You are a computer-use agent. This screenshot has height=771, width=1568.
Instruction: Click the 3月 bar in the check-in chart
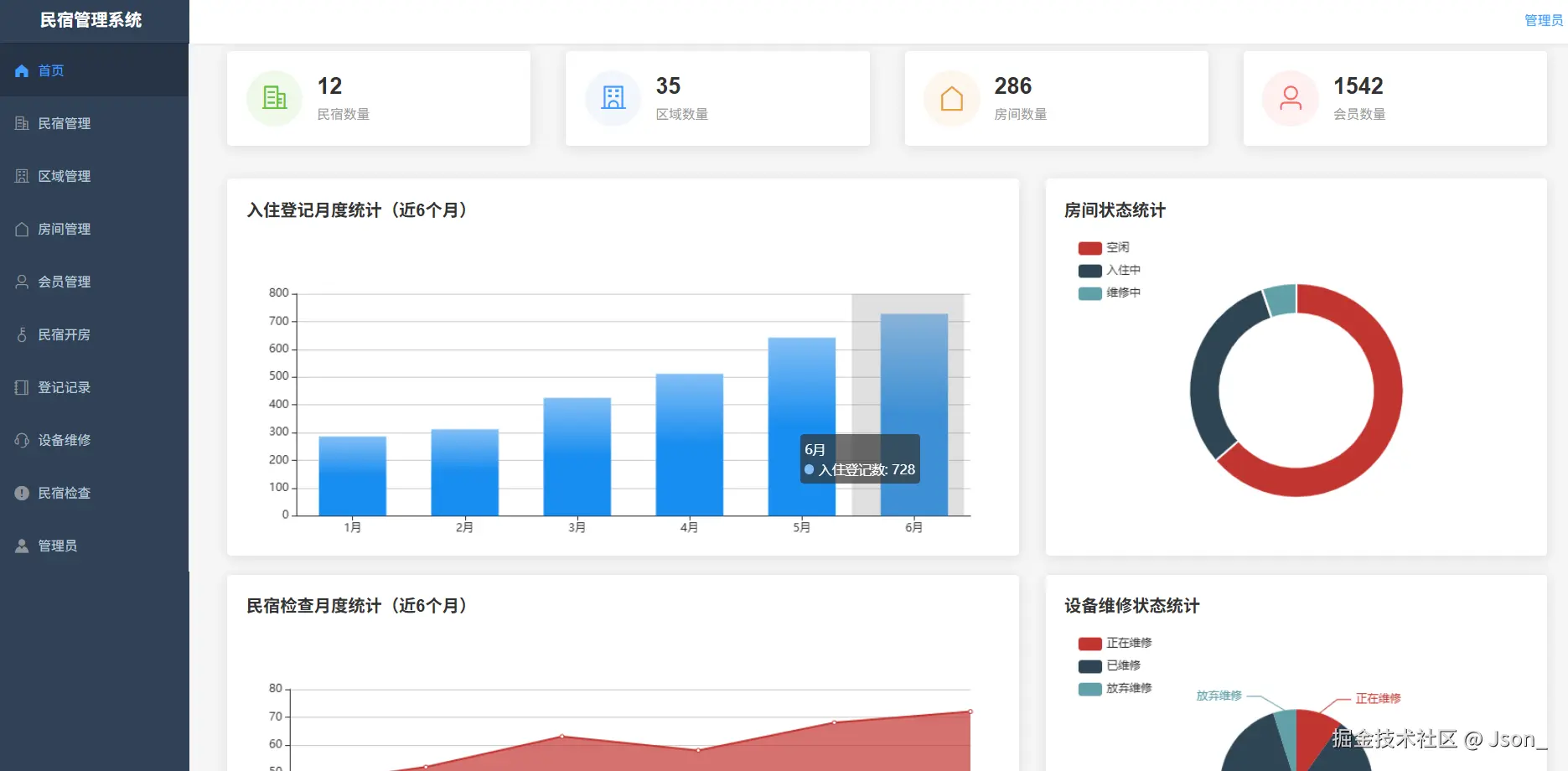[577, 457]
